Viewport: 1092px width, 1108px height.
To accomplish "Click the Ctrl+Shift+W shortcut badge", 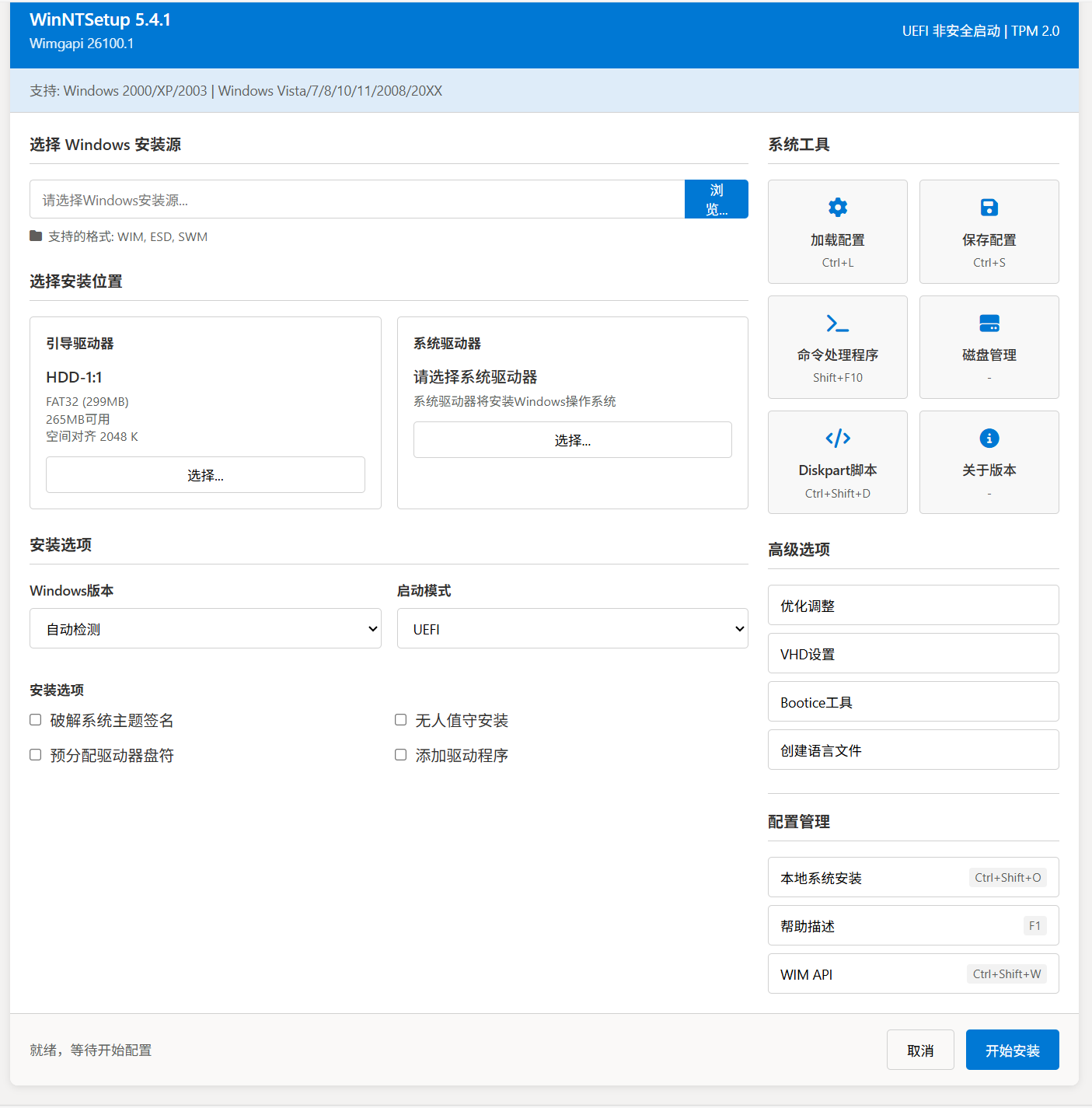I will click(x=1007, y=973).
